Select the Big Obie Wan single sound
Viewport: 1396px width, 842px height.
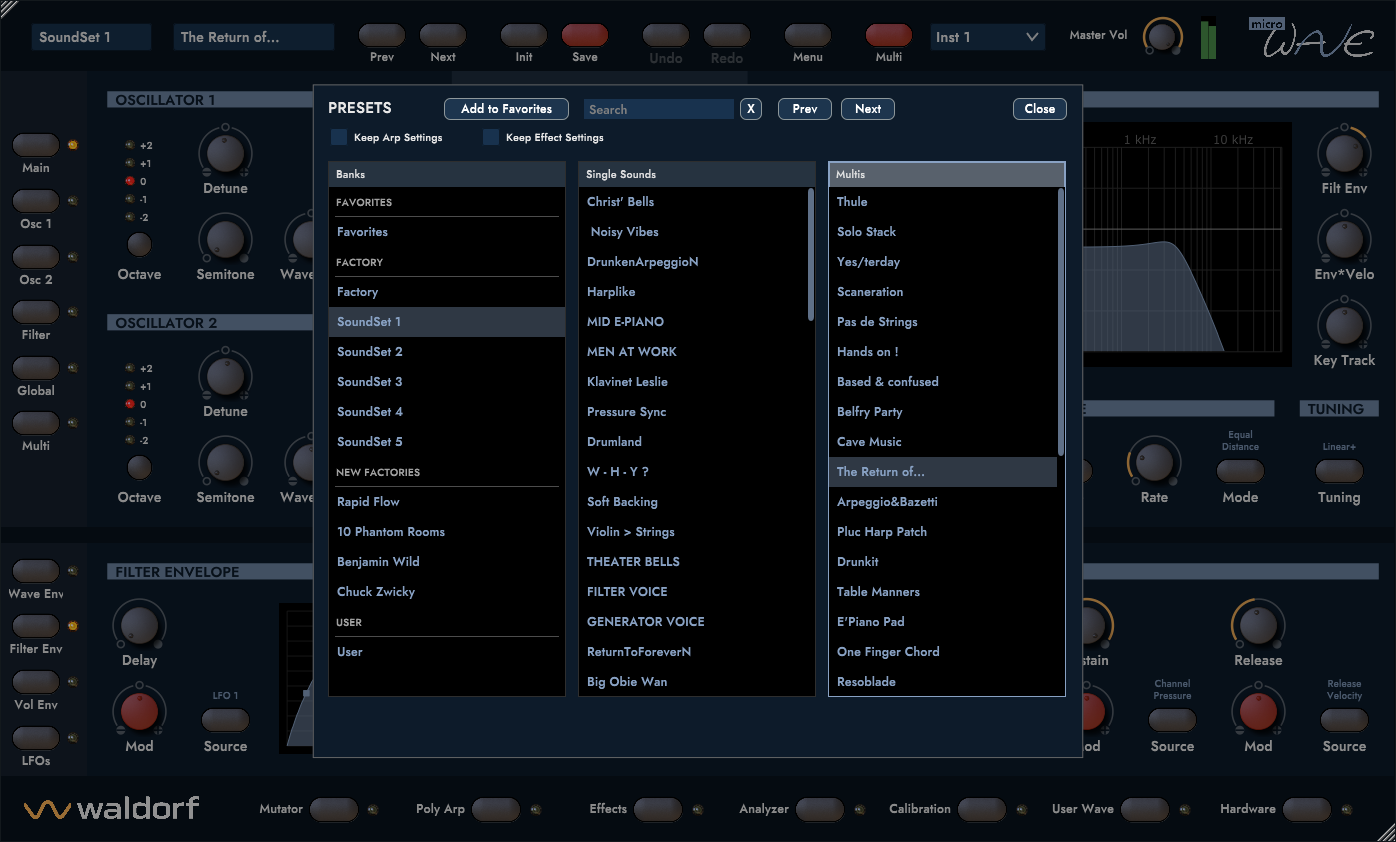(x=693, y=682)
